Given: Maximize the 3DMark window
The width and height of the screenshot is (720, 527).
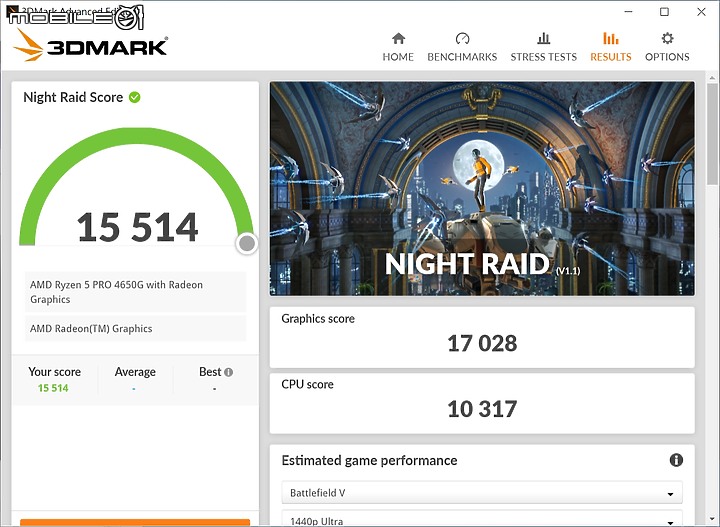Looking at the screenshot, I should 664,11.
